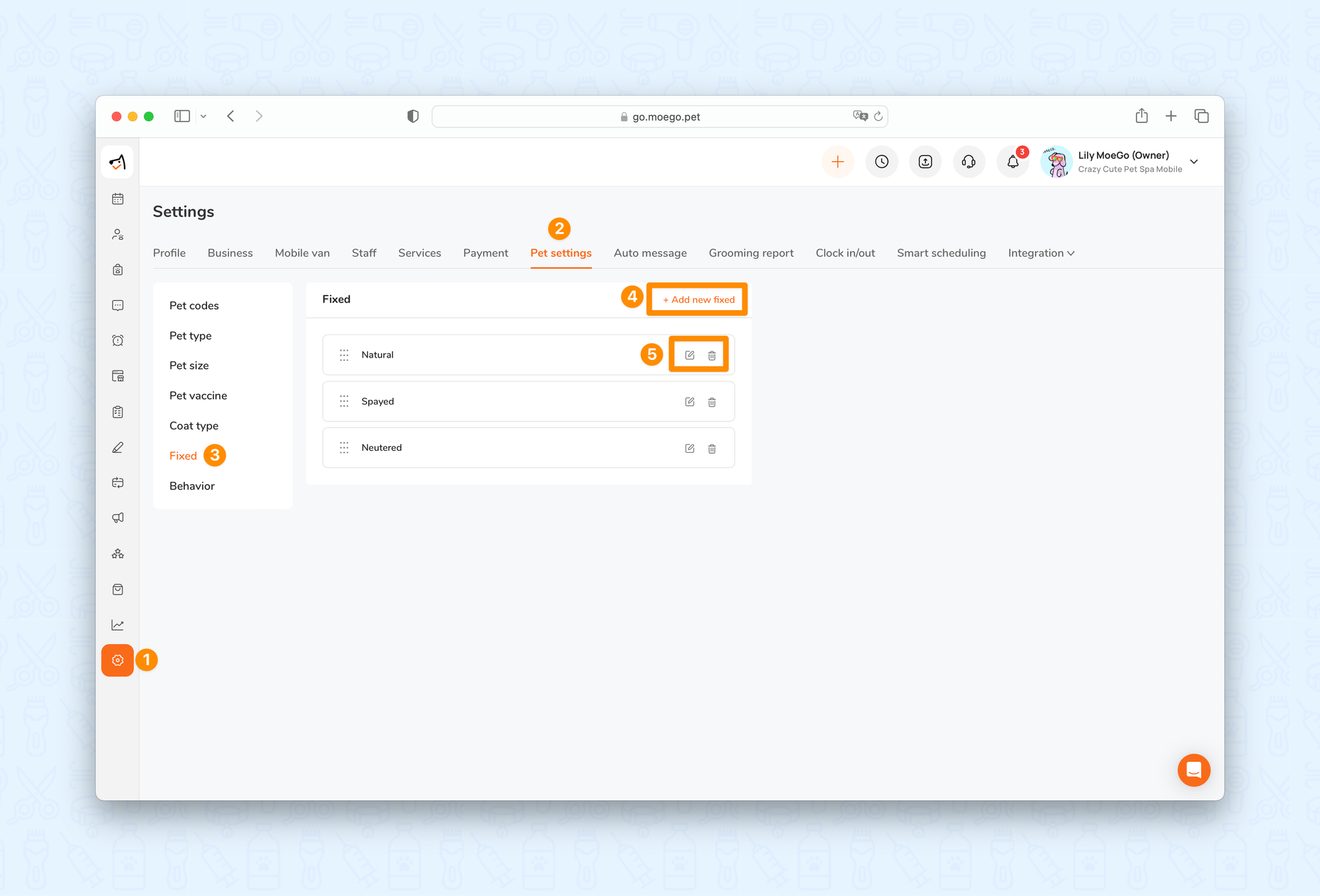Click the go.moego.pet address bar
Viewport: 1320px width, 896px height.
coord(660,117)
